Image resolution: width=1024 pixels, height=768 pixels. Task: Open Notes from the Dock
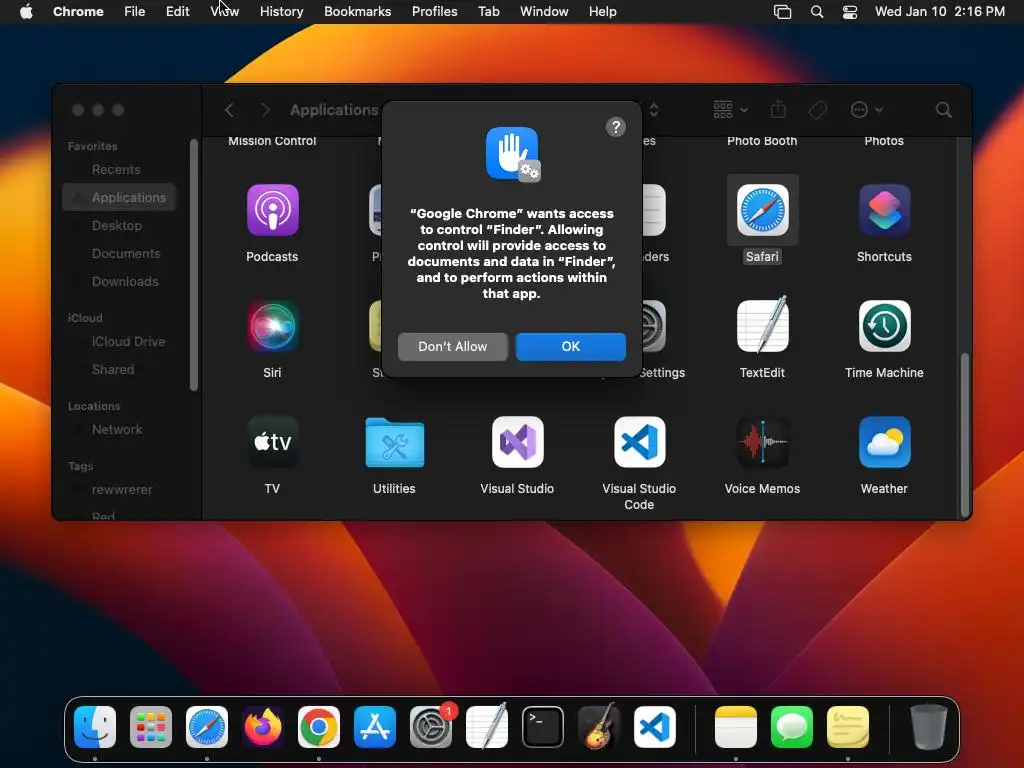coord(736,727)
